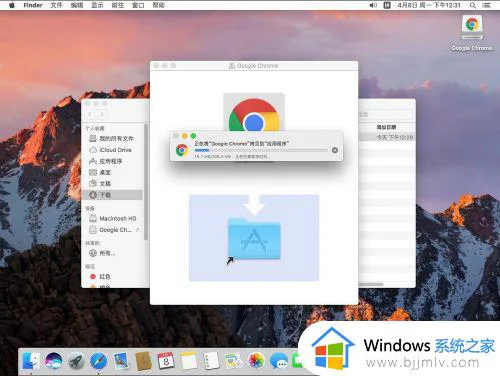Open Launchpad from the Dock

click(76, 361)
